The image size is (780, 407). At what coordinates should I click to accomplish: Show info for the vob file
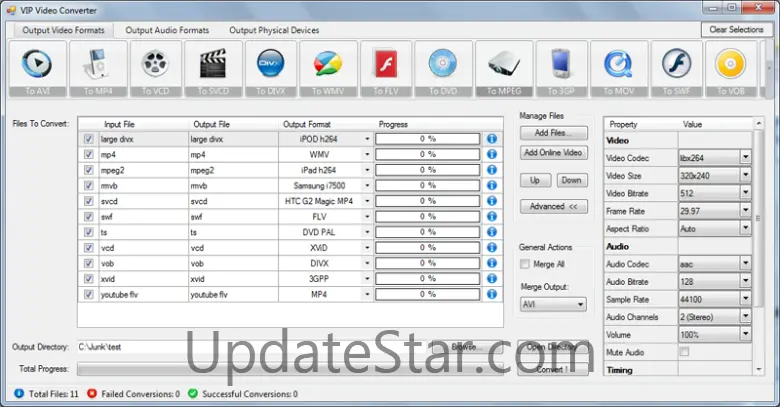click(x=491, y=263)
